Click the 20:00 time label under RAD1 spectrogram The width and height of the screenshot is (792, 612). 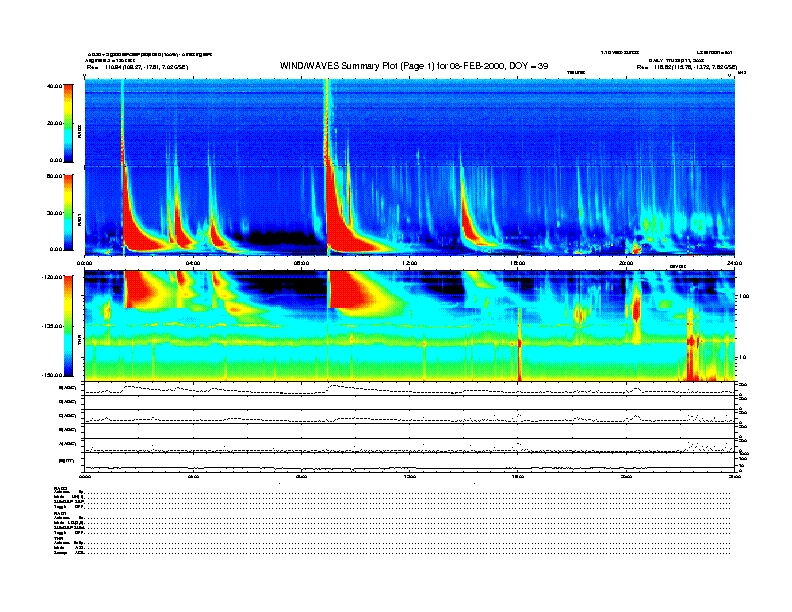[626, 263]
